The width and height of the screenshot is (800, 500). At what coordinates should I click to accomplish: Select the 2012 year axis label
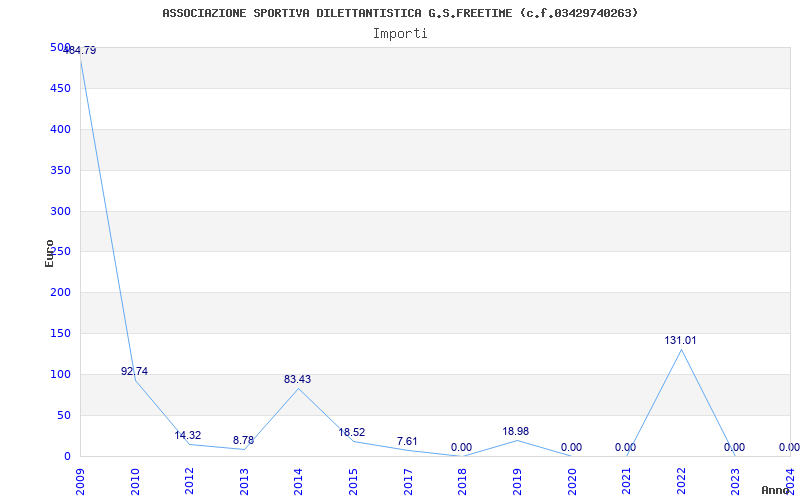[189, 482]
